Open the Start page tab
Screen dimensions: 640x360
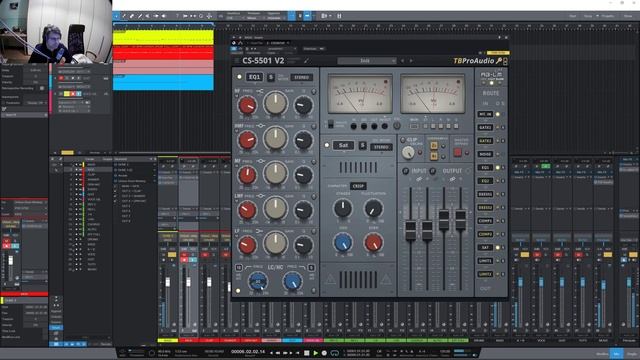pyautogui.click(x=573, y=16)
